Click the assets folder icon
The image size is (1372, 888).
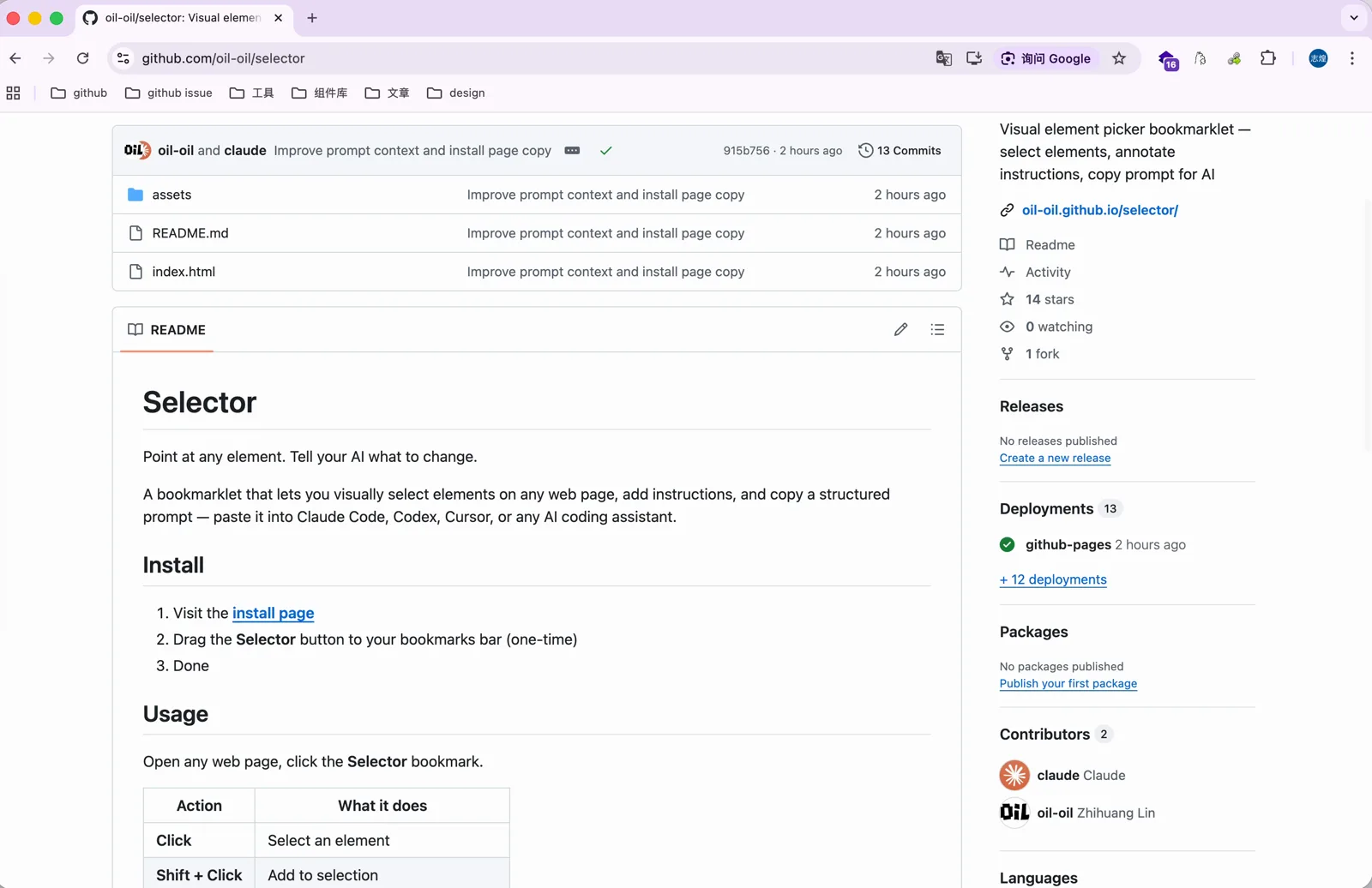135,195
